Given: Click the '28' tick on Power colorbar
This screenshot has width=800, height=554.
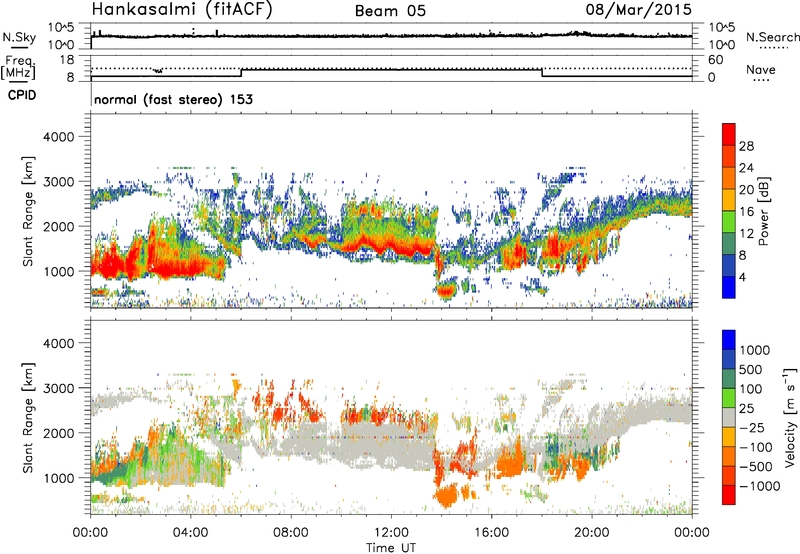Looking at the screenshot, I should pos(746,146).
